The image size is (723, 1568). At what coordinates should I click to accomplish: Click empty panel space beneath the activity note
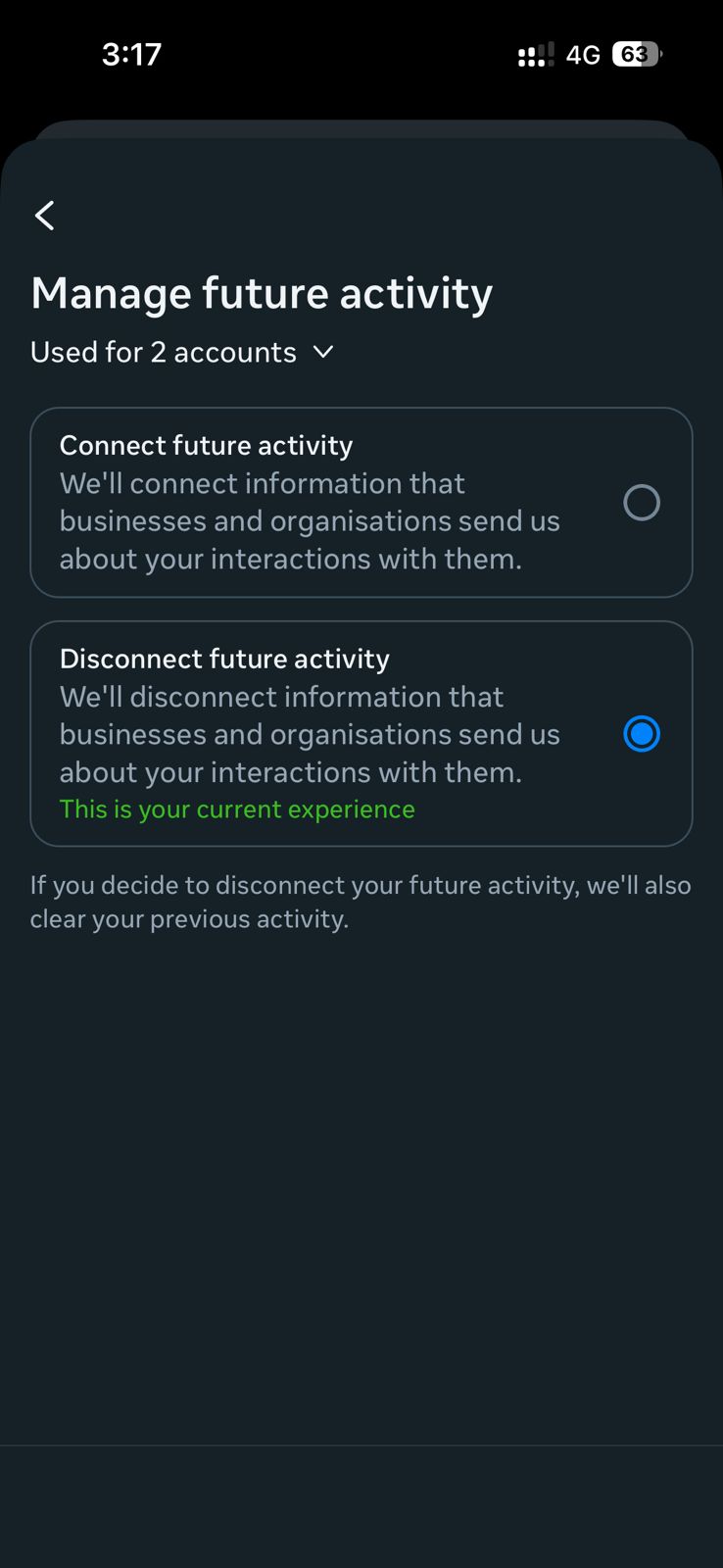pos(361,1176)
